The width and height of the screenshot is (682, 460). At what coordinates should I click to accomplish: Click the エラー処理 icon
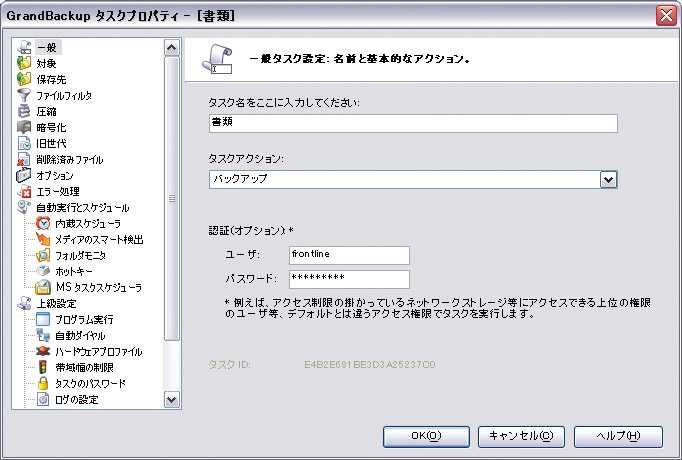[24, 191]
